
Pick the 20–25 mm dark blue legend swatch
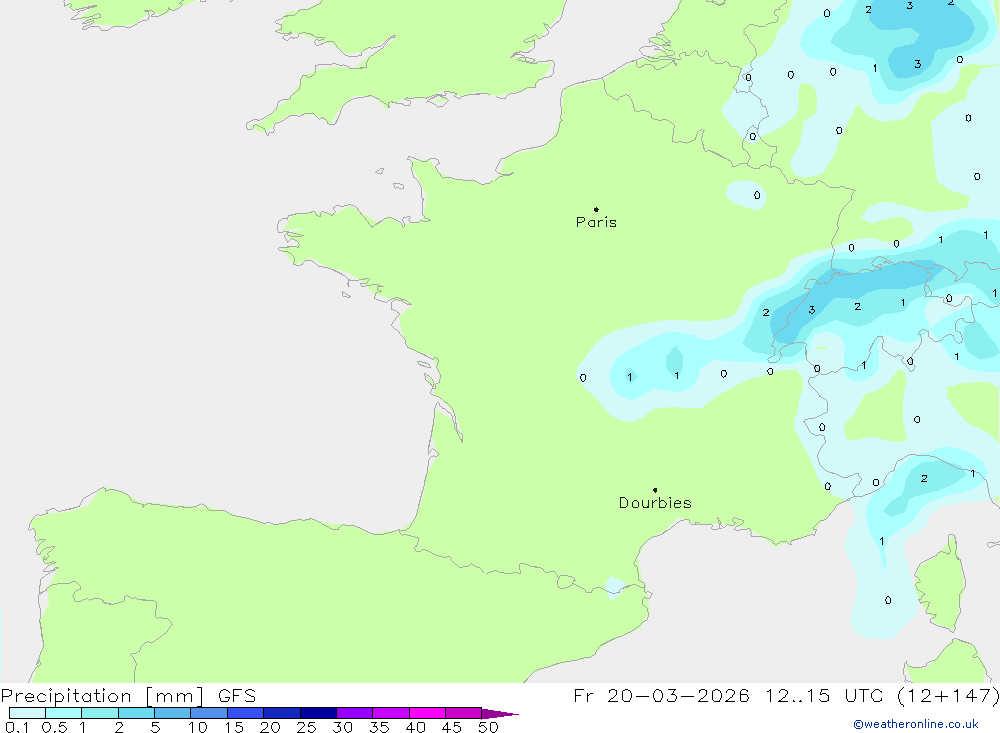click(282, 713)
